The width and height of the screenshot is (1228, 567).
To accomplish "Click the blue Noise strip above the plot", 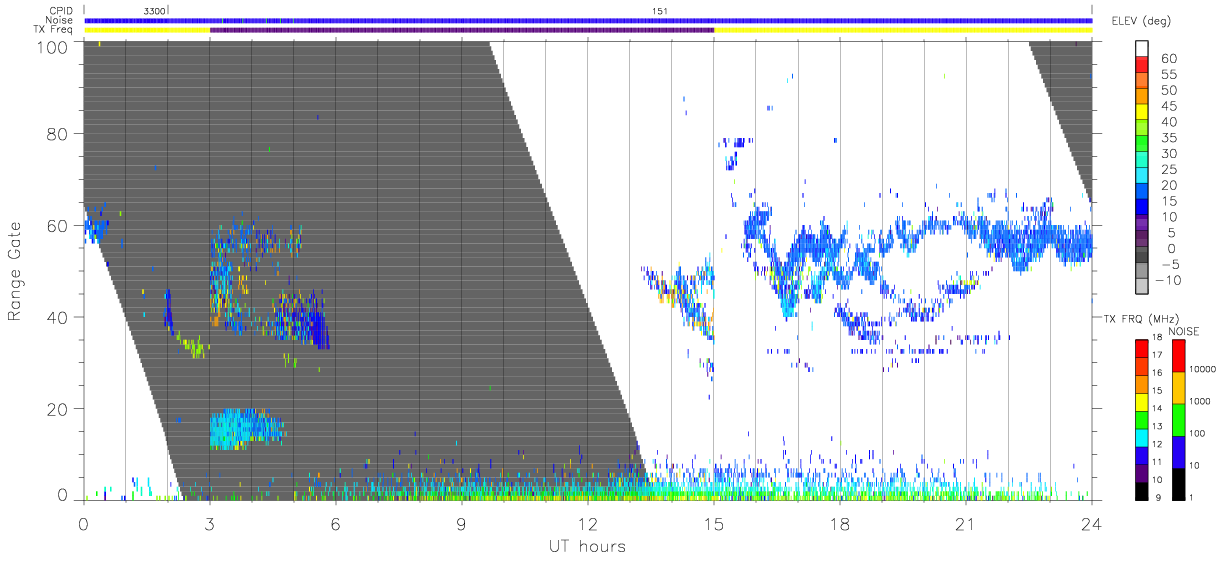I will 588,20.
